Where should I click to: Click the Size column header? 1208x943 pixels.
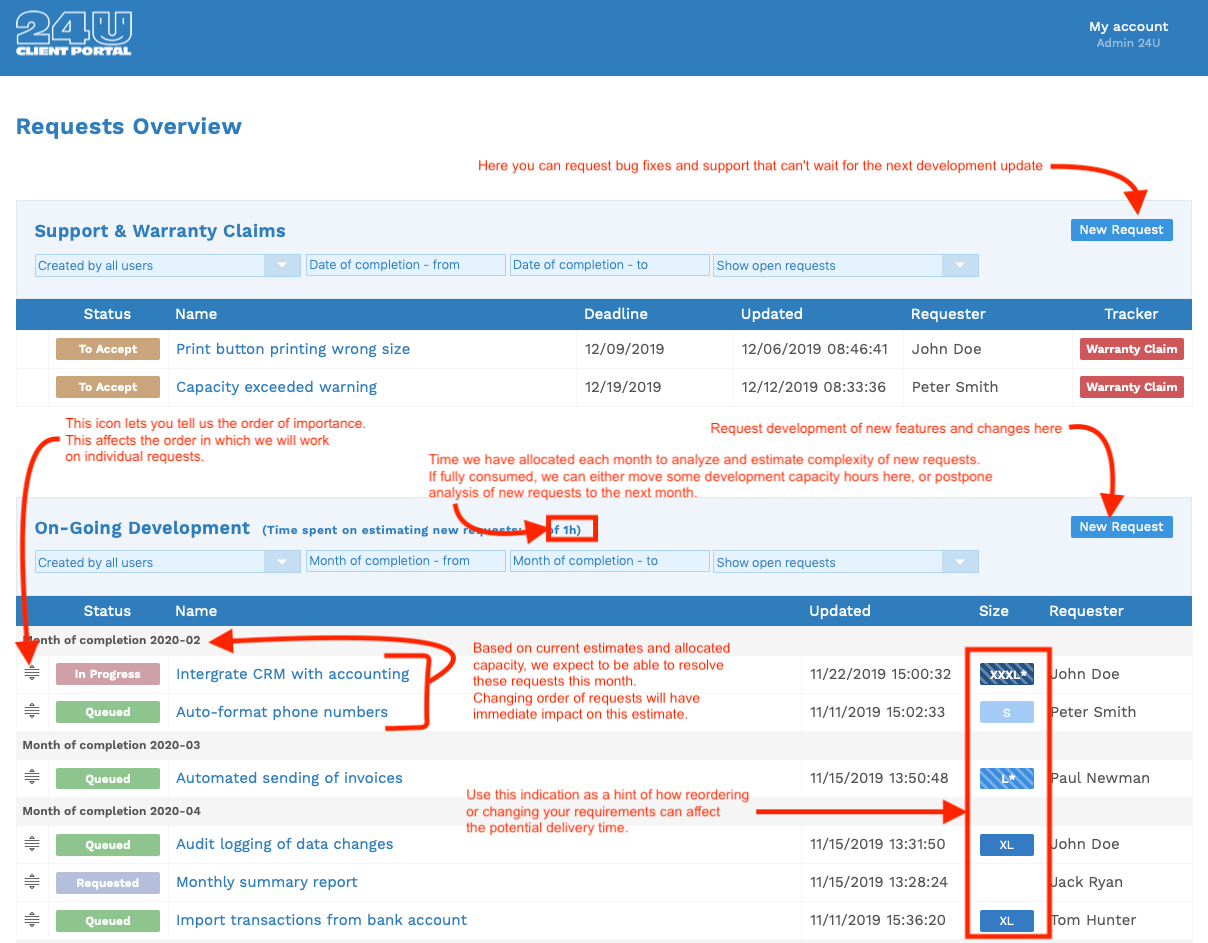click(x=993, y=611)
